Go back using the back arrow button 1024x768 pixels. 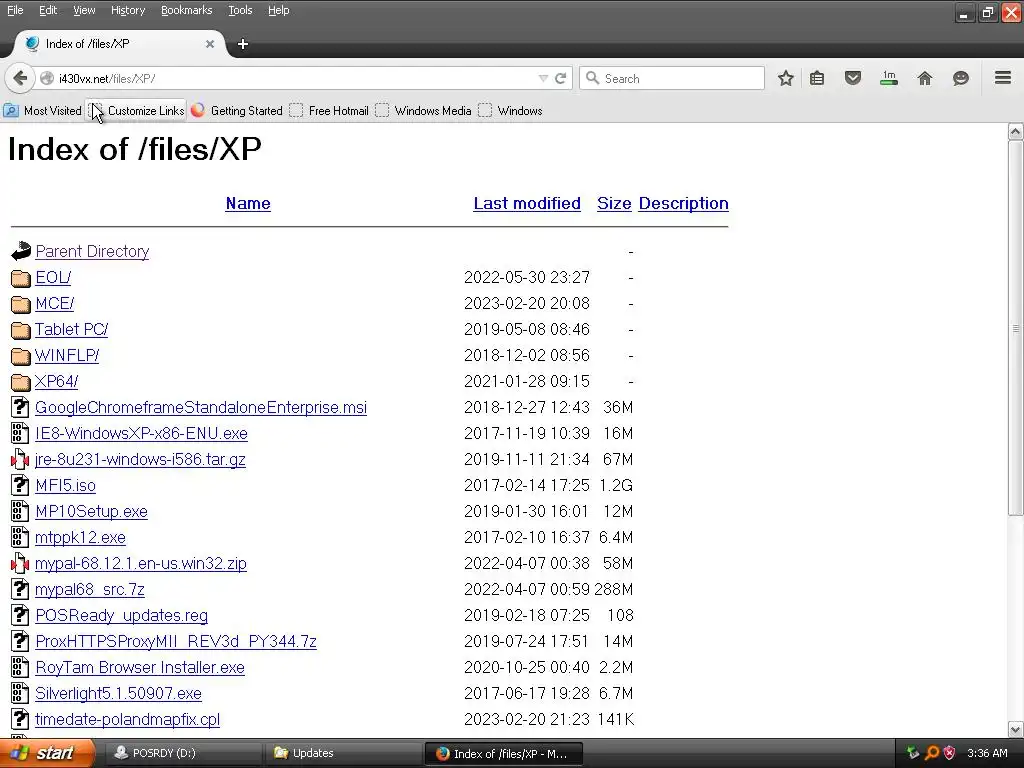coord(20,78)
